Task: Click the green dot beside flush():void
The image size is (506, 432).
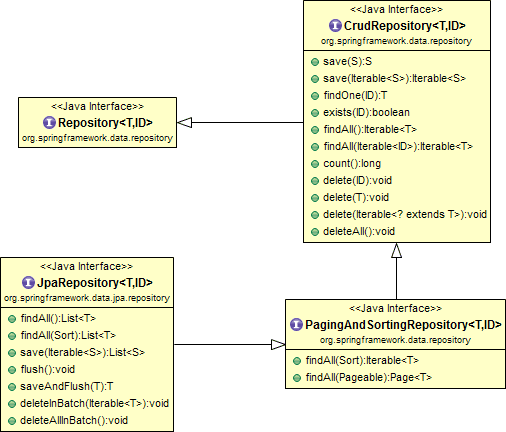Action: click(12, 370)
